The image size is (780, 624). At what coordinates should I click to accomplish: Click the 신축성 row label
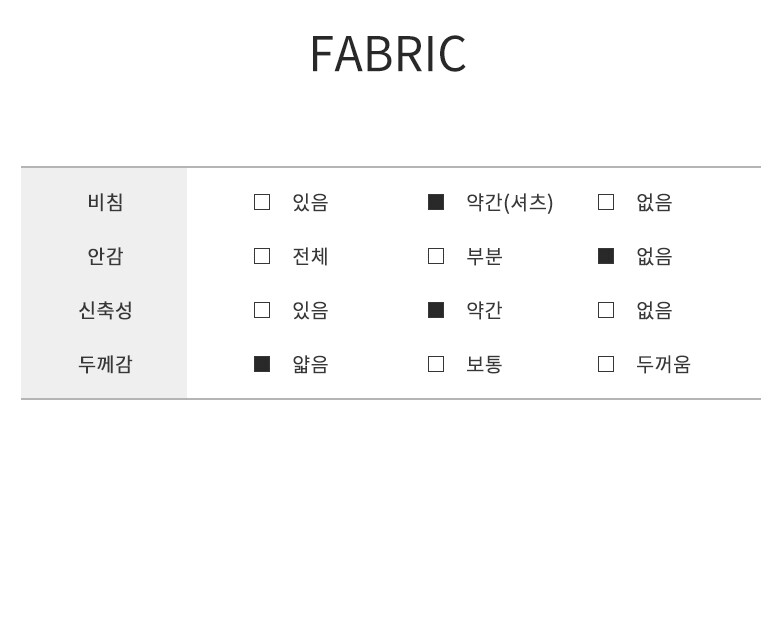point(105,310)
